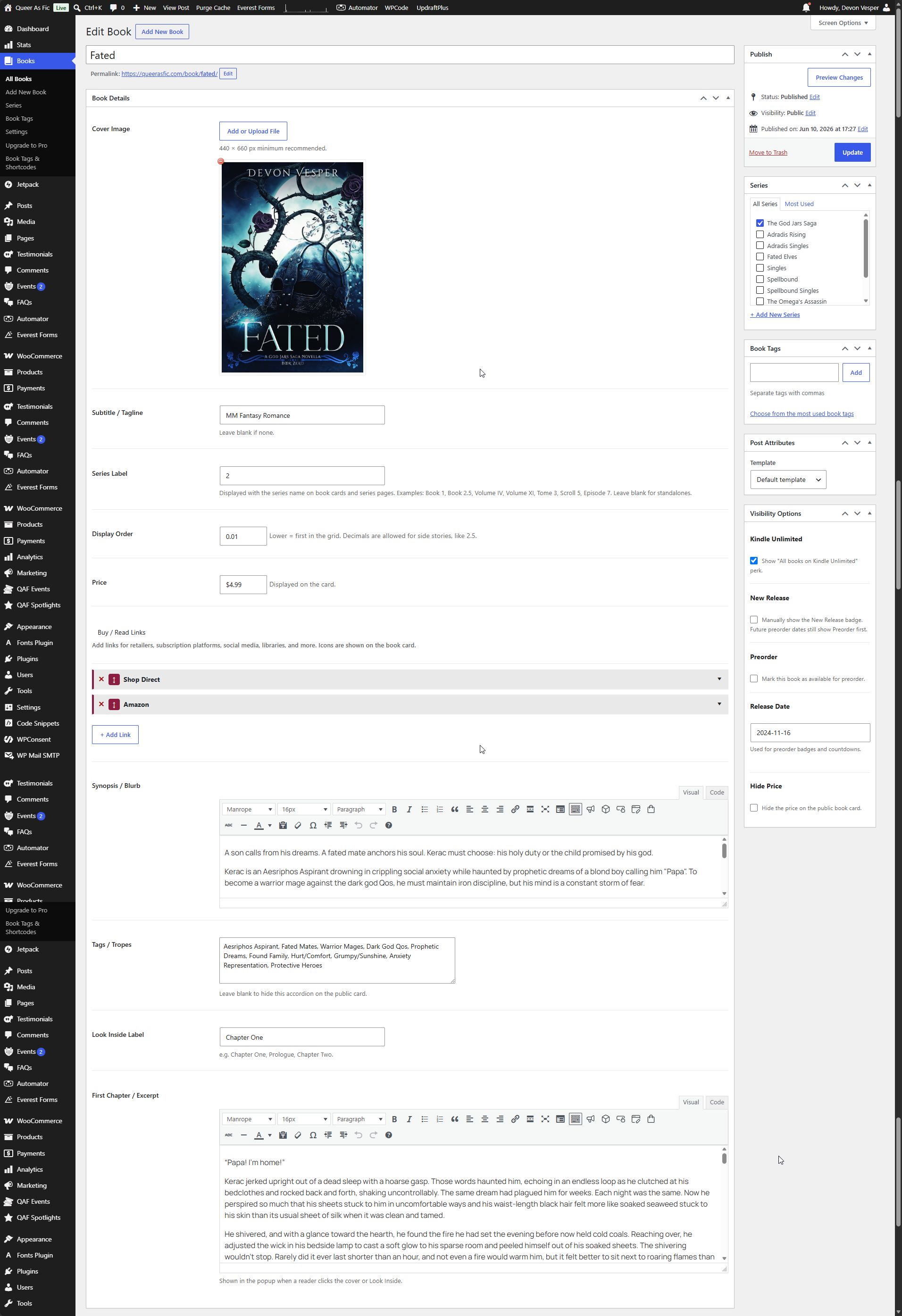This screenshot has width=902, height=1316.
Task: Open Manrope font dropdown in Synopsis editor
Action: tap(249, 809)
